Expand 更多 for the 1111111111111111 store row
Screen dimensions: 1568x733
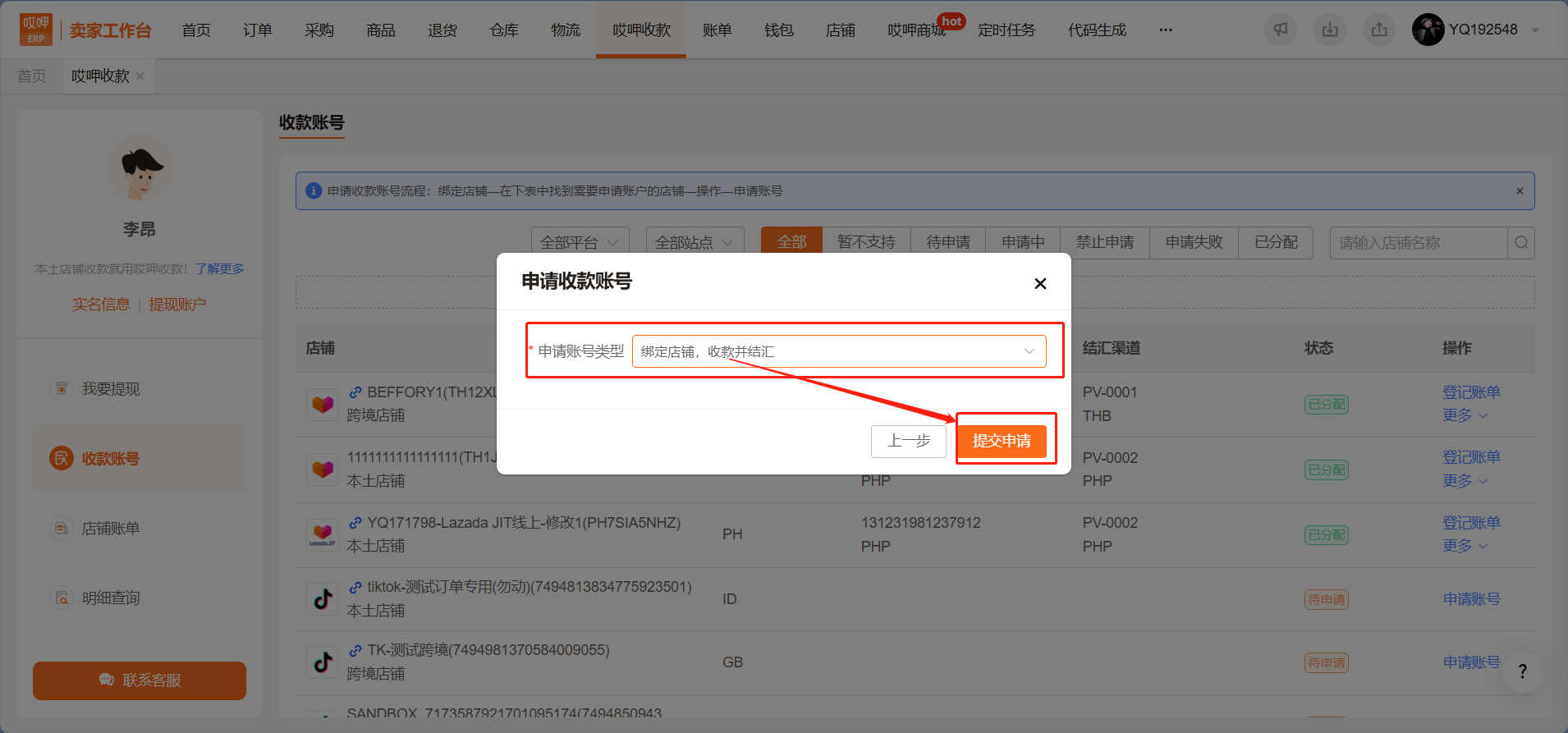(x=1465, y=480)
